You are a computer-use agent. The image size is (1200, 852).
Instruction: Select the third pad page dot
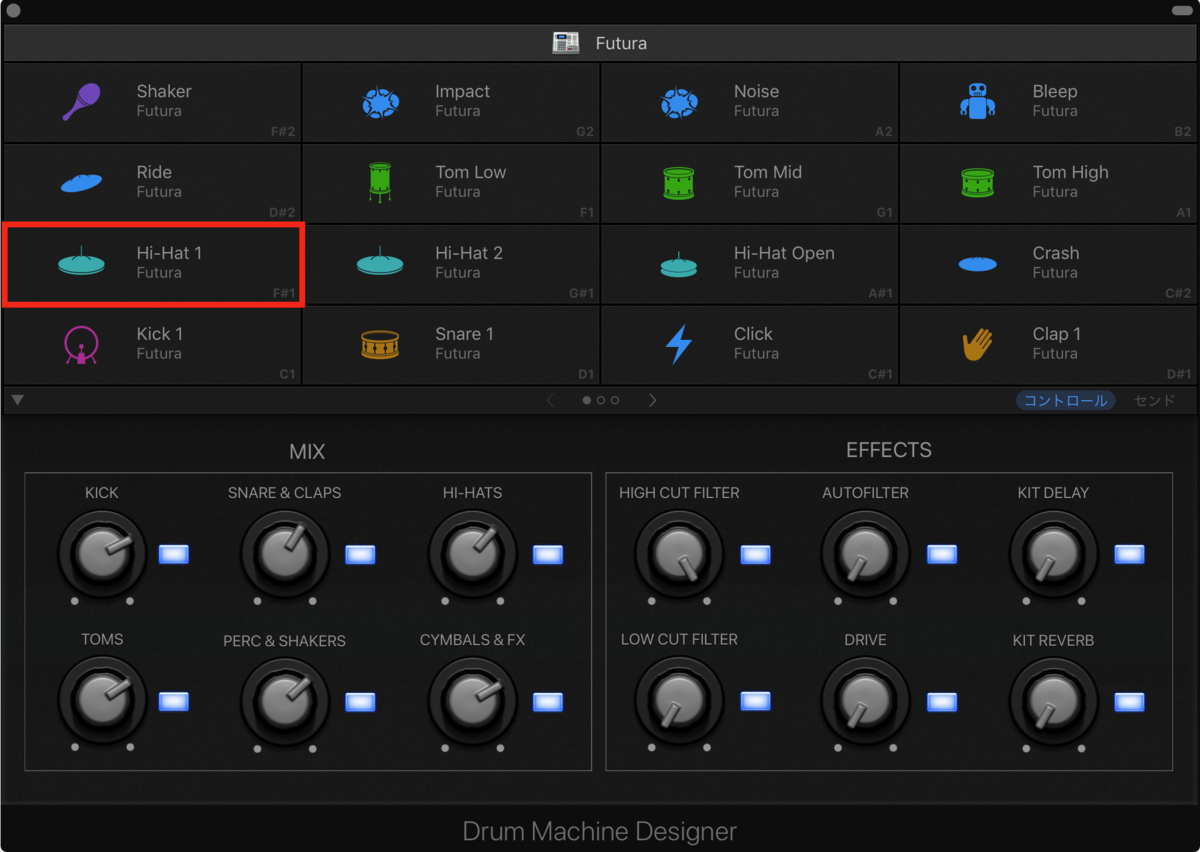point(615,400)
